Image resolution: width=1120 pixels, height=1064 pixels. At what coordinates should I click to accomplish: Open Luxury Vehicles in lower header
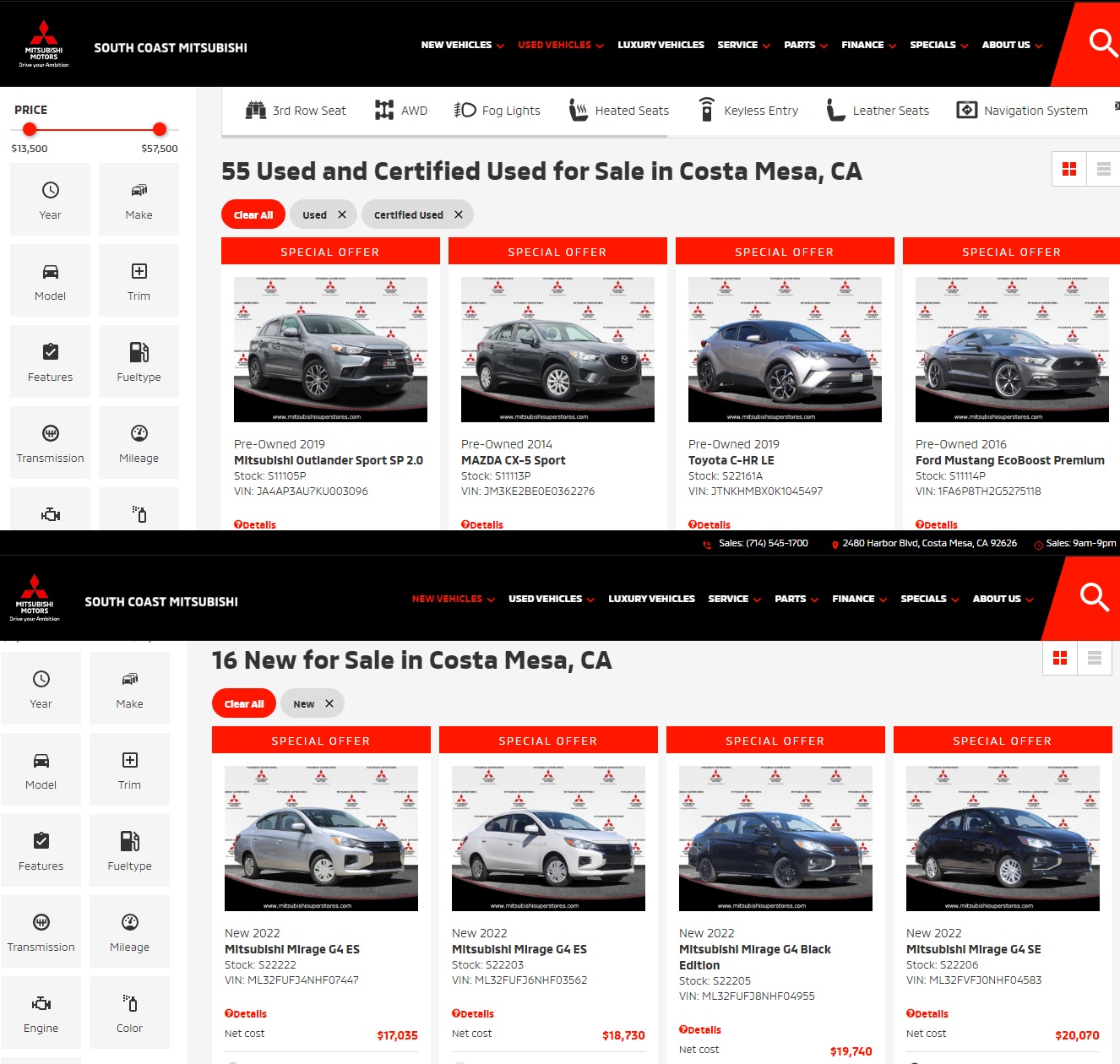pyautogui.click(x=651, y=599)
